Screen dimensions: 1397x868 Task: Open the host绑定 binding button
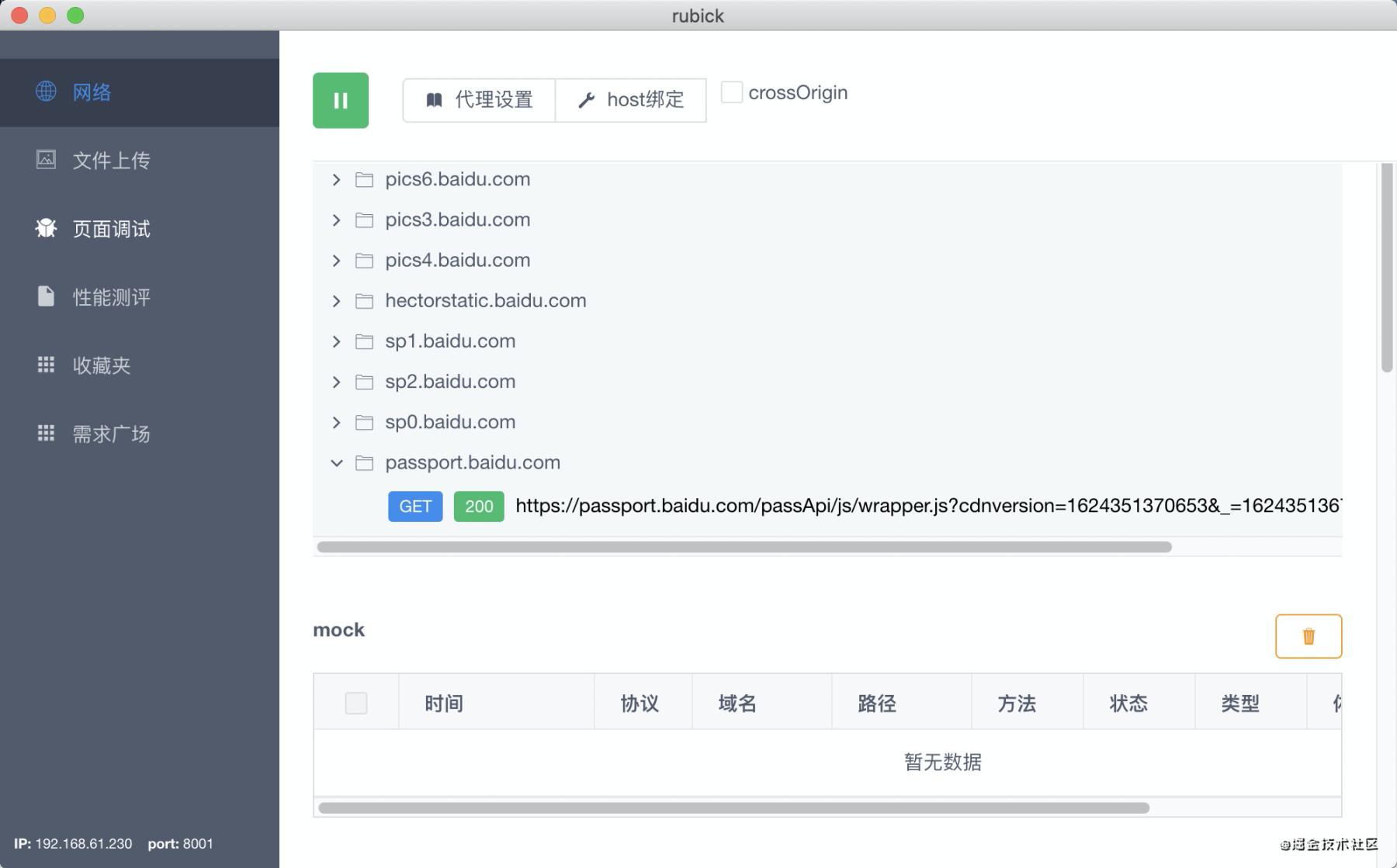click(x=631, y=100)
